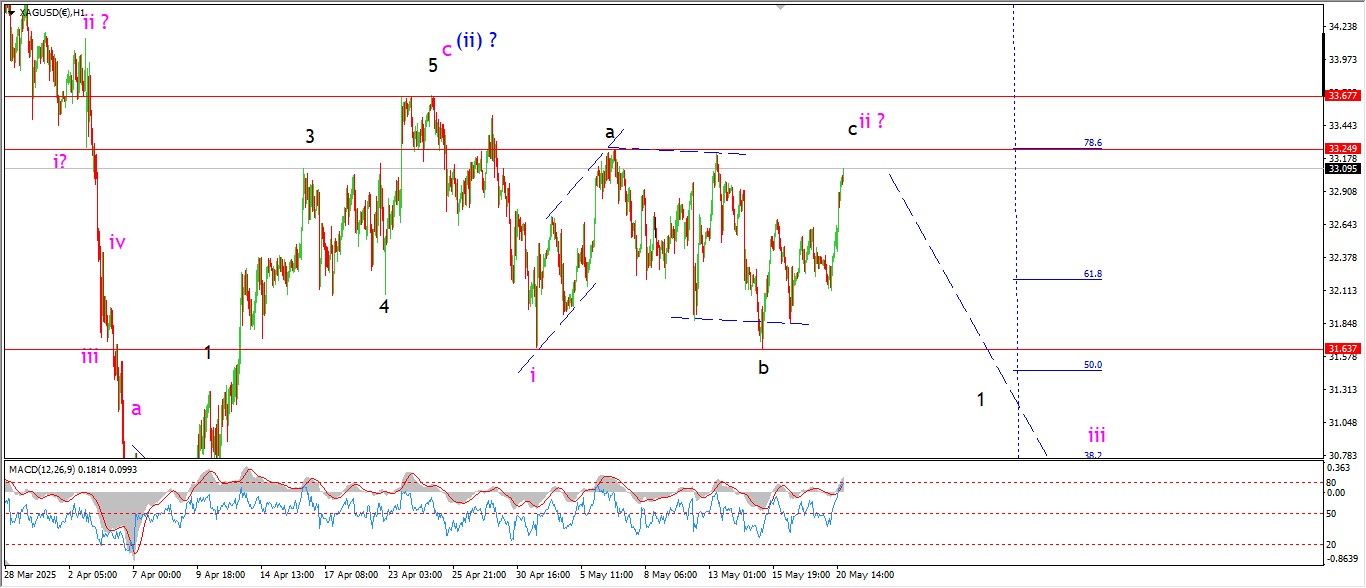
Task: Click the arrow icon beside XAGUSD title
Action: pos(10,11)
